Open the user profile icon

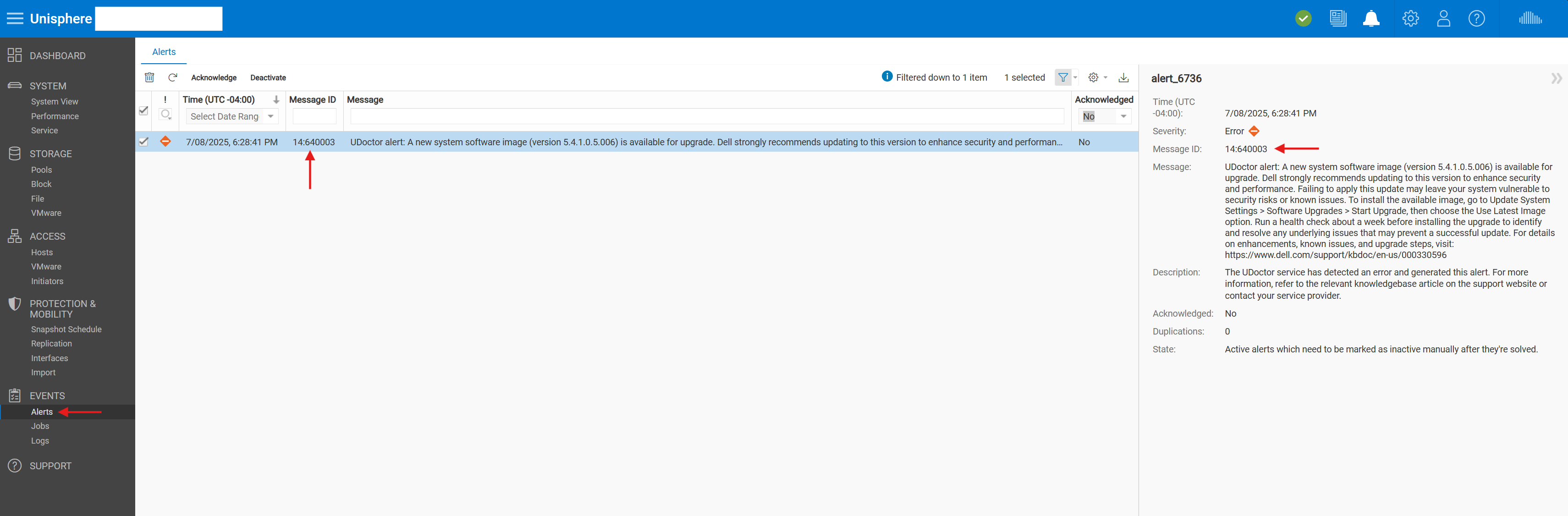(x=1443, y=18)
